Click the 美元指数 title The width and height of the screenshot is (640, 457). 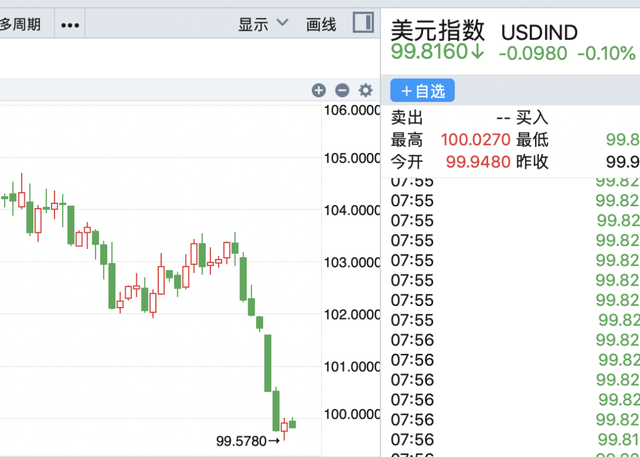[x=438, y=31]
